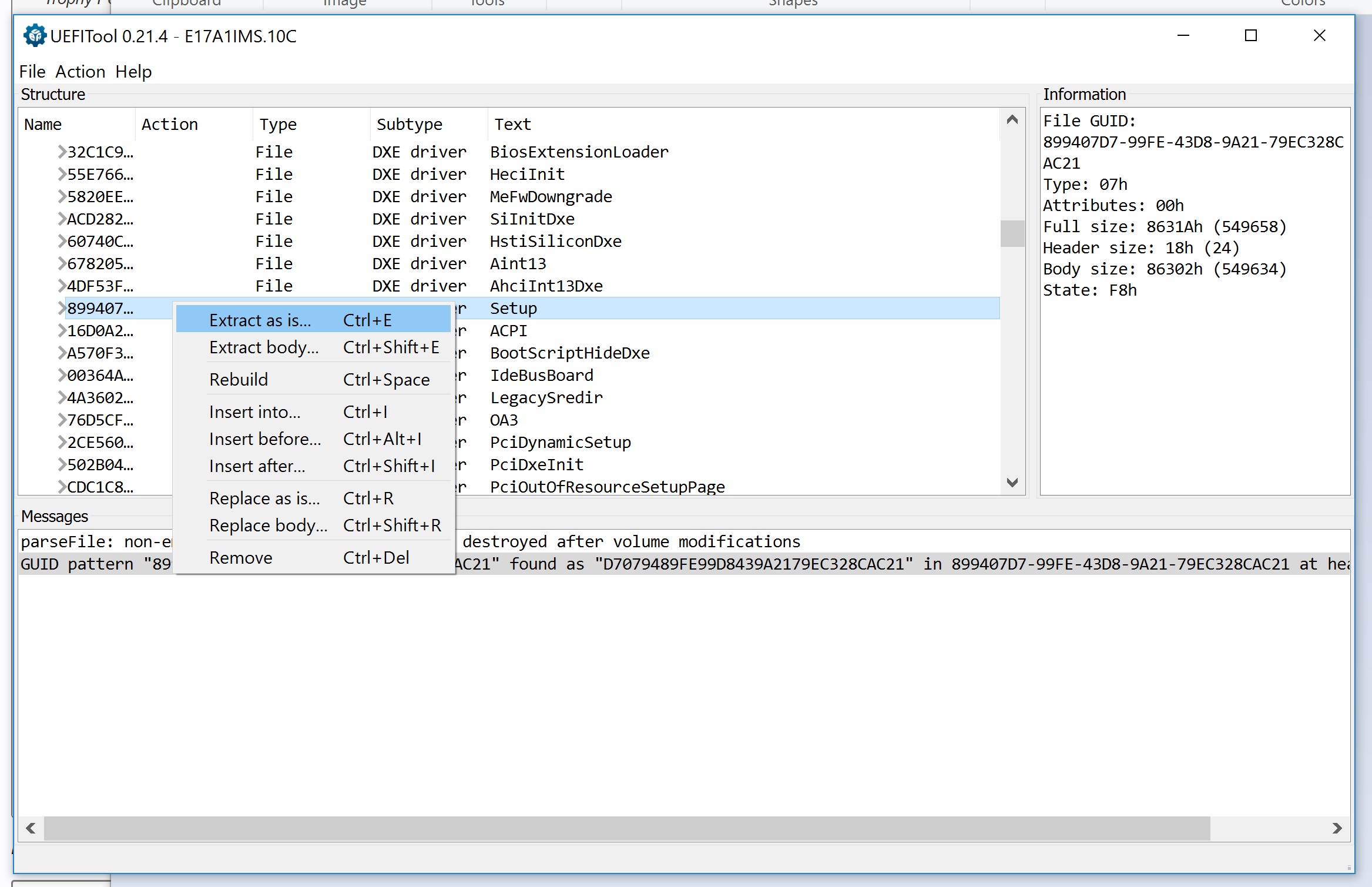The height and width of the screenshot is (887, 1372).
Task: Click the UEFITool app icon in title bar
Action: click(x=35, y=36)
